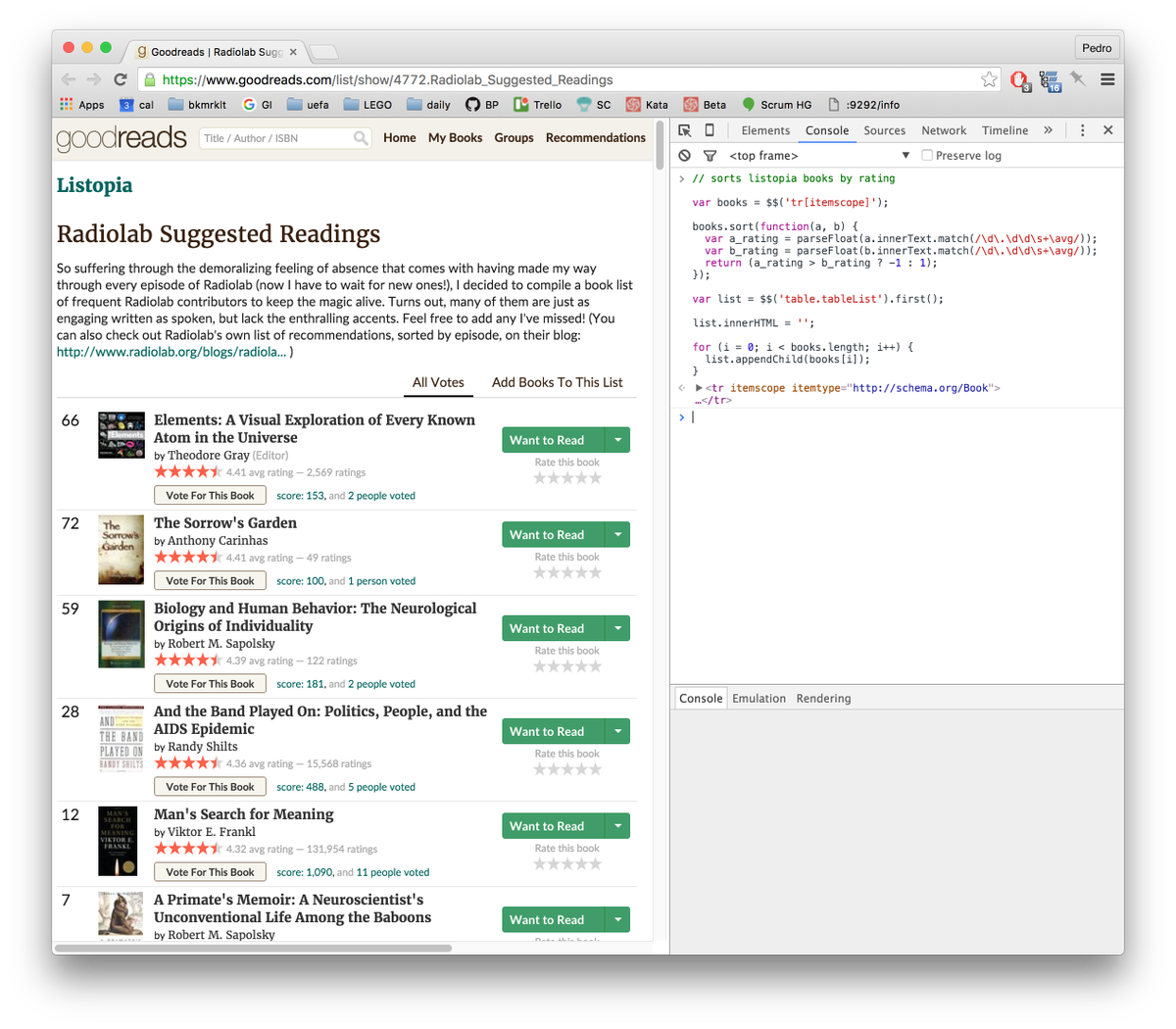This screenshot has height=1029, width=1176.
Task: Reload the page with refresh icon
Action: (120, 79)
